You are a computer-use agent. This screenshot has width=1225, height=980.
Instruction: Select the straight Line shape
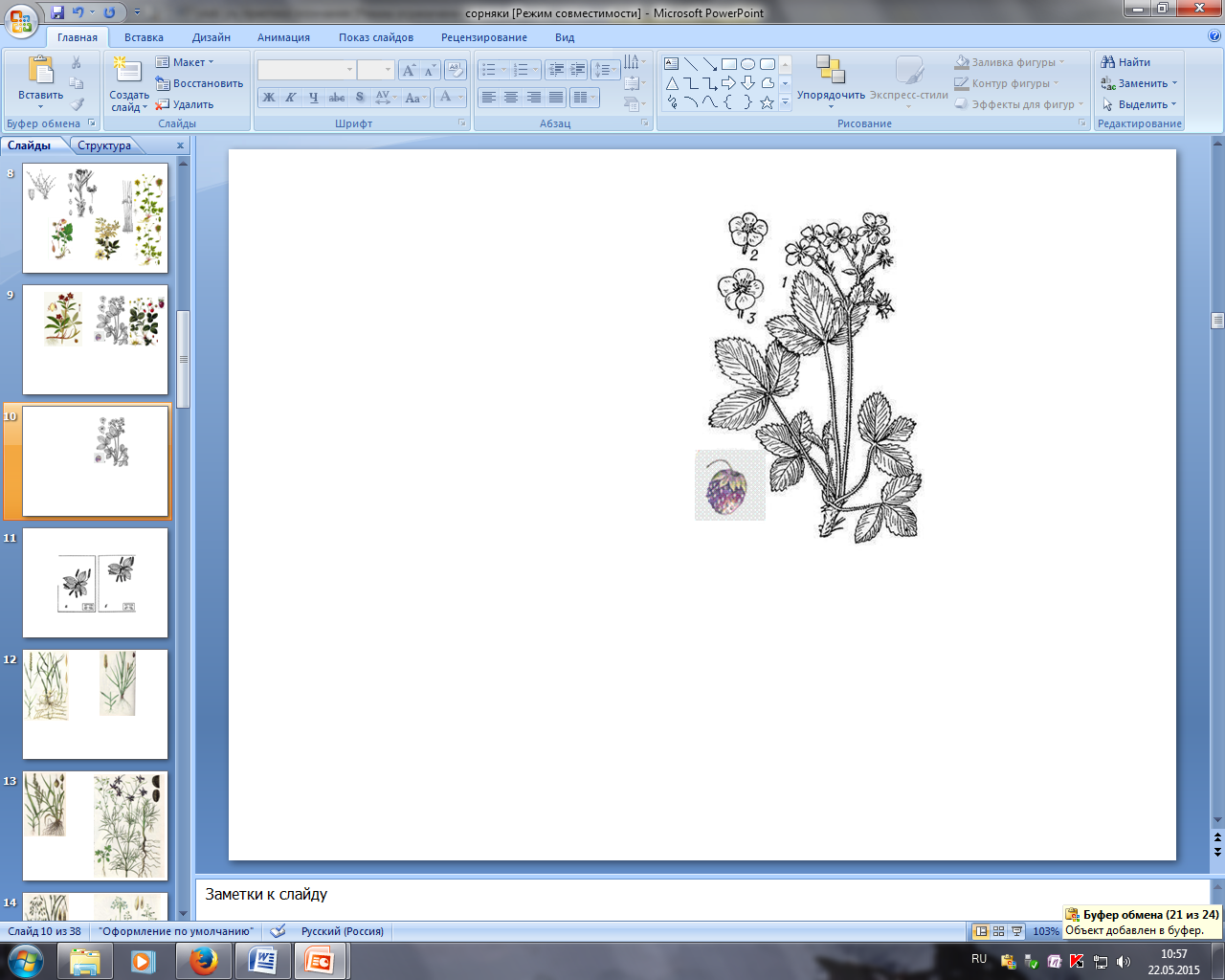(x=691, y=64)
